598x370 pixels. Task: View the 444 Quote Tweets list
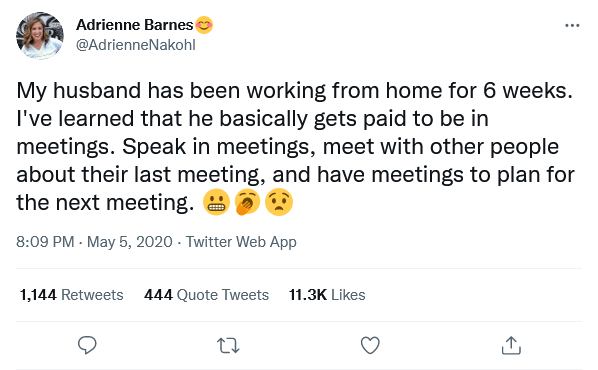206,295
